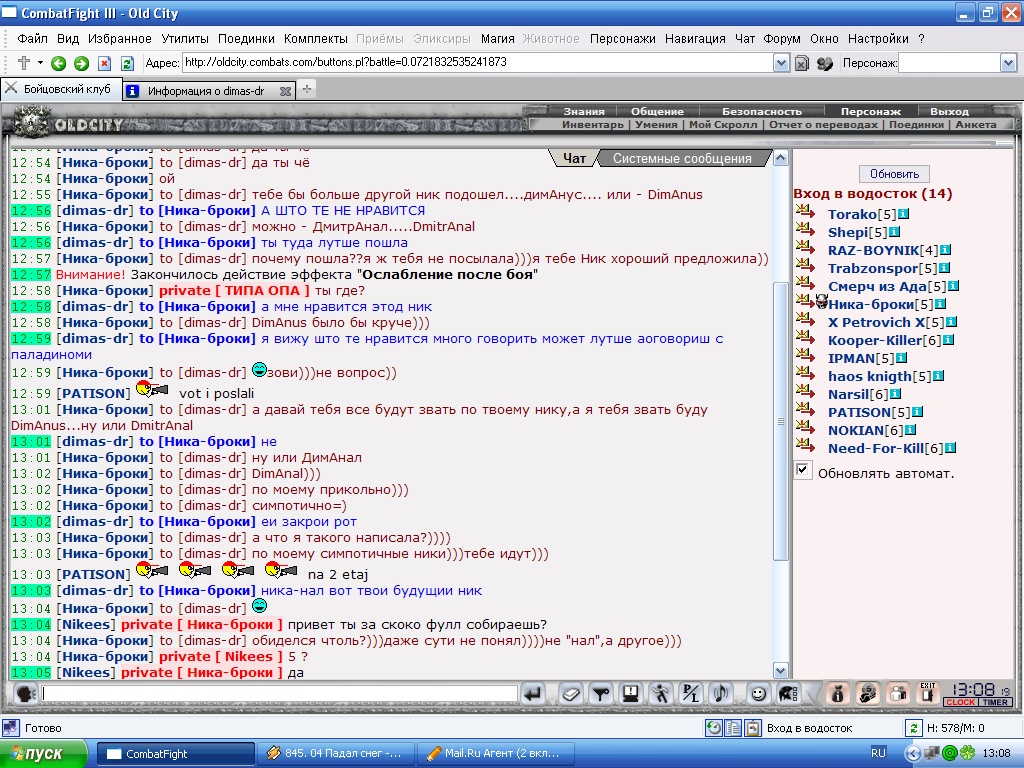The width and height of the screenshot is (1024, 768).
Task: Expand the address bar dropdown
Action: tap(781, 63)
